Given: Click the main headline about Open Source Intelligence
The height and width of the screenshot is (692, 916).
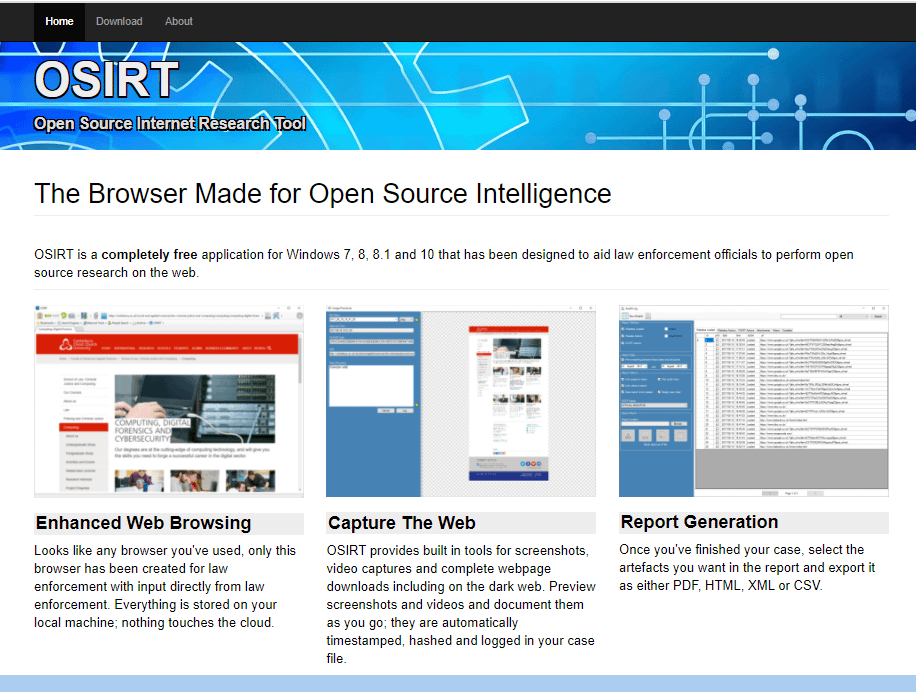Looking at the screenshot, I should pyautogui.click(x=322, y=193).
